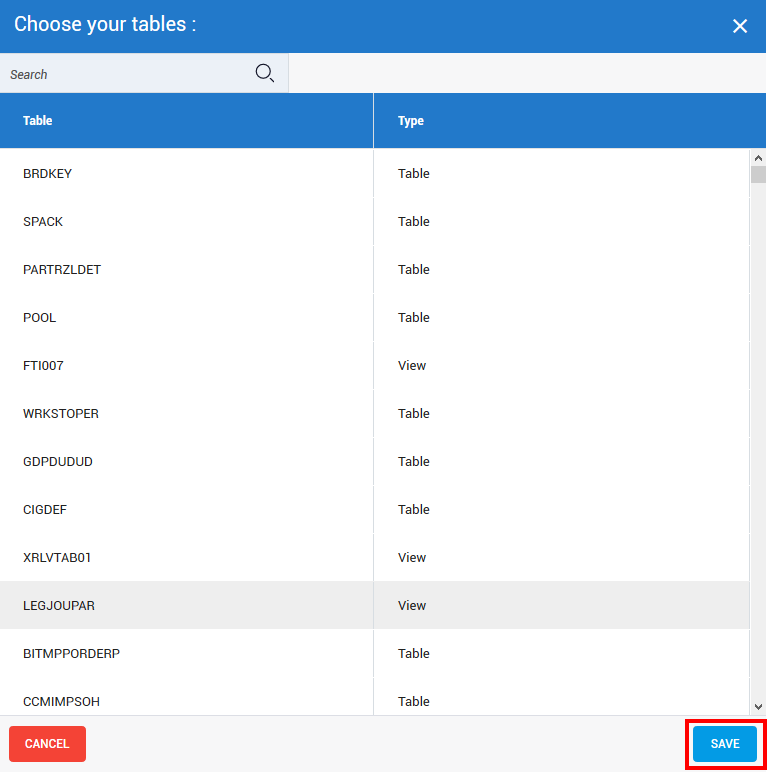Click the Save button
Viewport: 779px width, 772px height.
pyautogui.click(x=725, y=744)
